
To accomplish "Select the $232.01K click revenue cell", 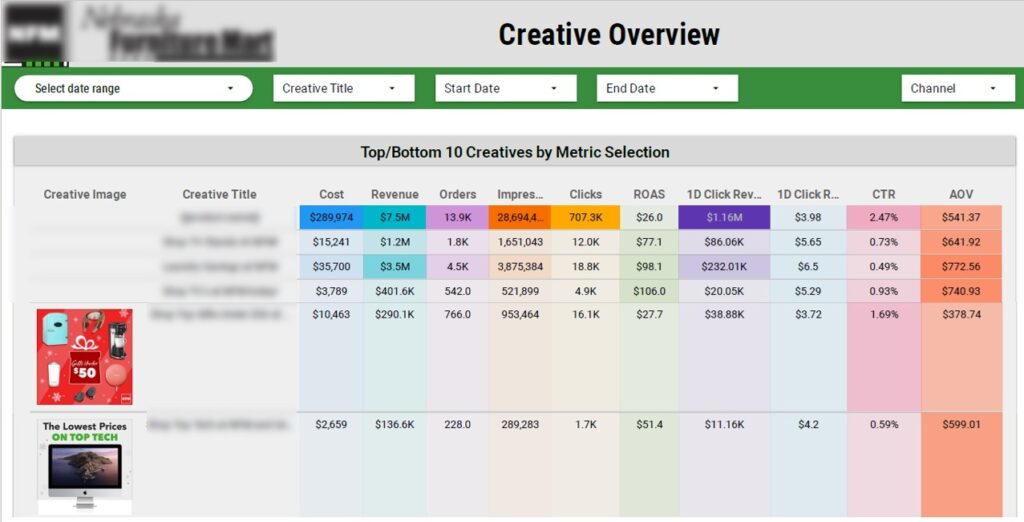I will coord(724,267).
